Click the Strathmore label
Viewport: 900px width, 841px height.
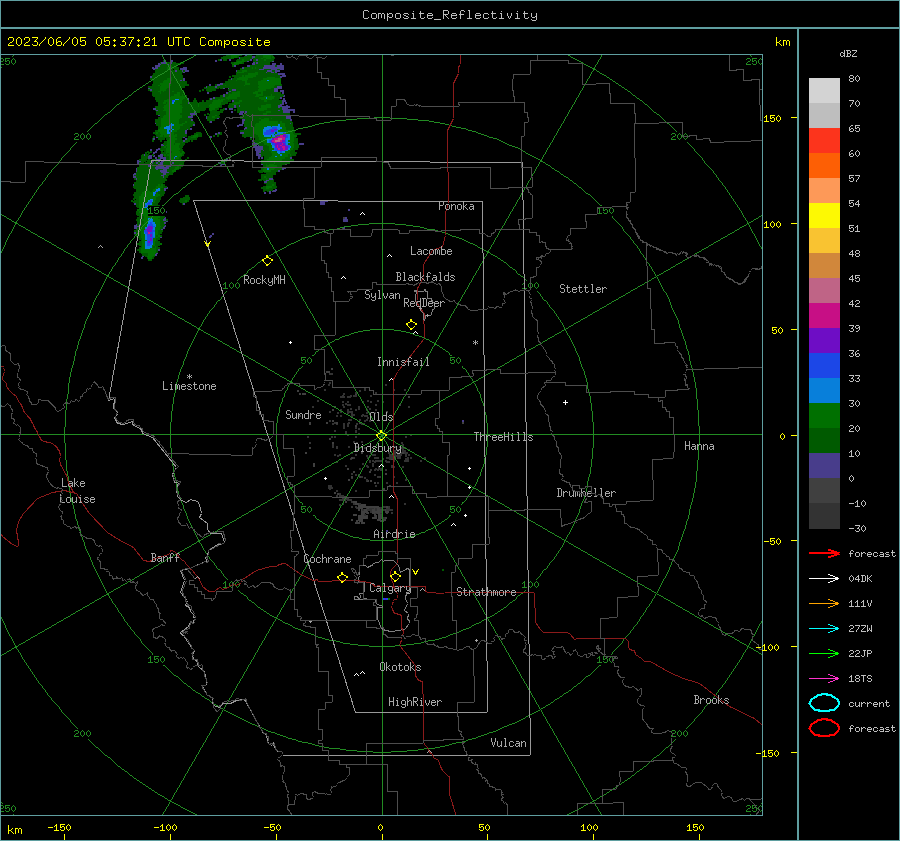486,592
